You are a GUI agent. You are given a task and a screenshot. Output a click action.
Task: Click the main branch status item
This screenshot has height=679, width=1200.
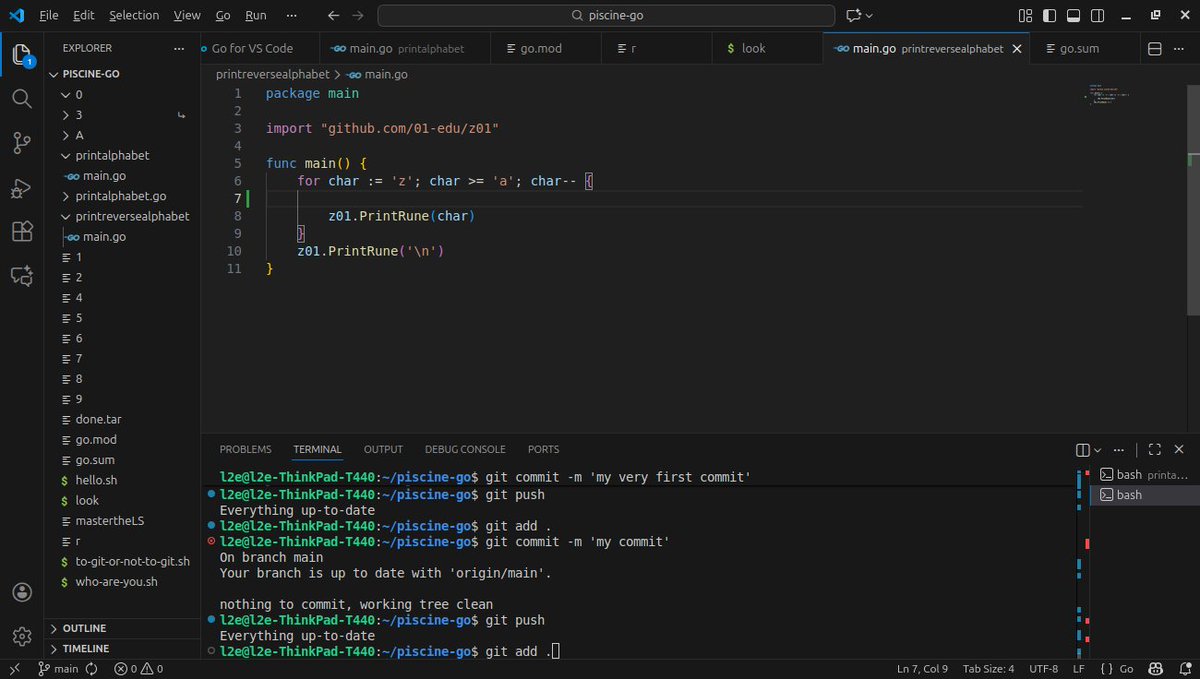click(58, 669)
